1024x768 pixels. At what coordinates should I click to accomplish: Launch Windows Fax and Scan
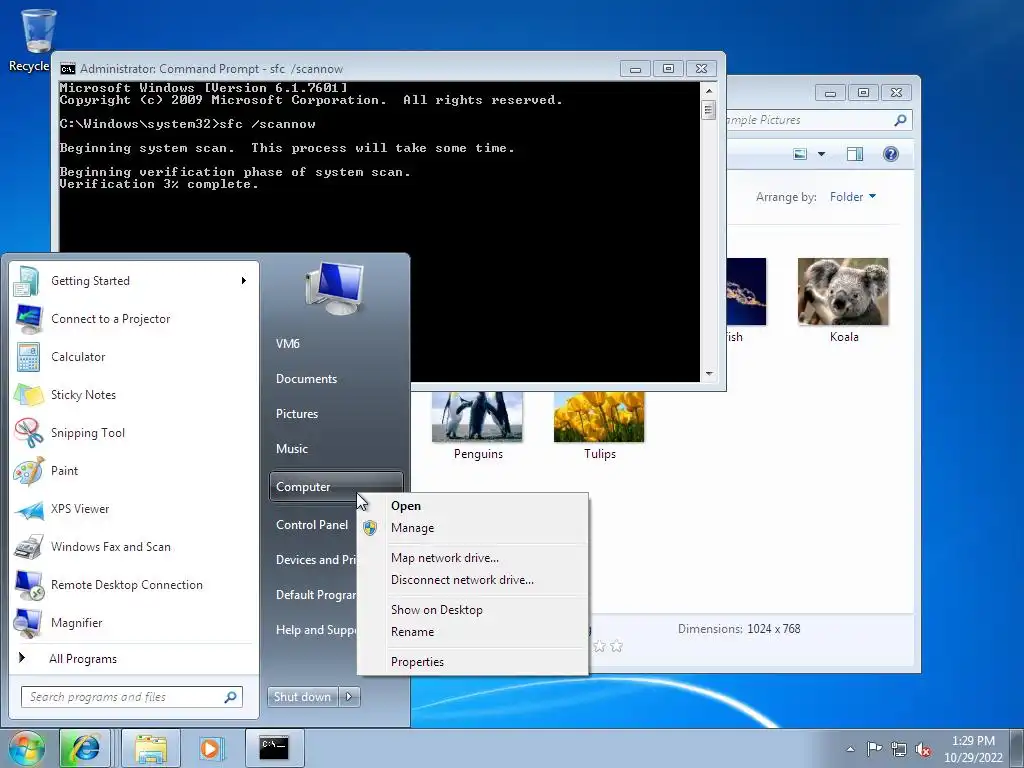point(134,547)
